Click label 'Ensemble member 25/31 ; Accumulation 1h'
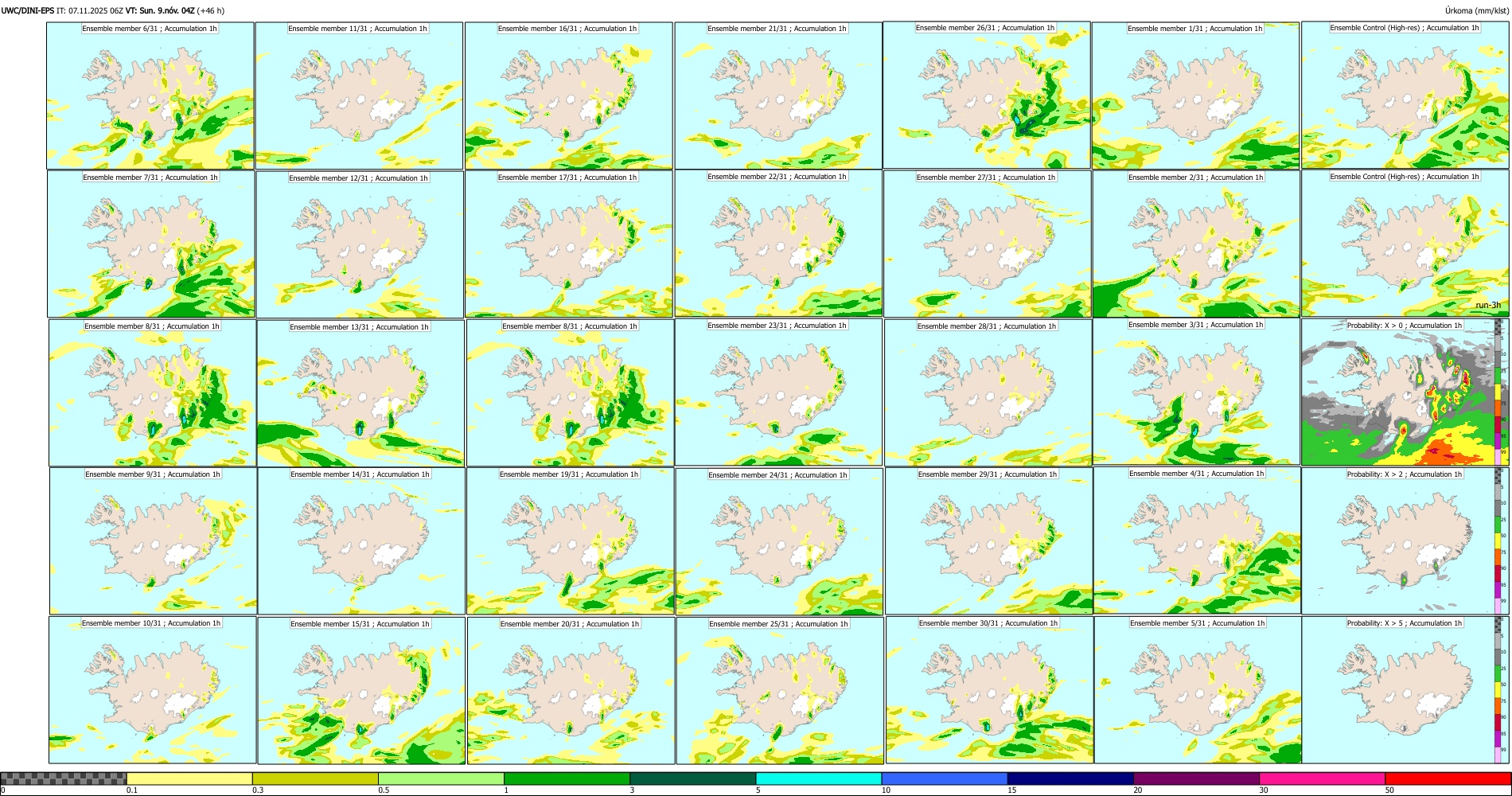This screenshot has width=1512, height=796. click(779, 624)
